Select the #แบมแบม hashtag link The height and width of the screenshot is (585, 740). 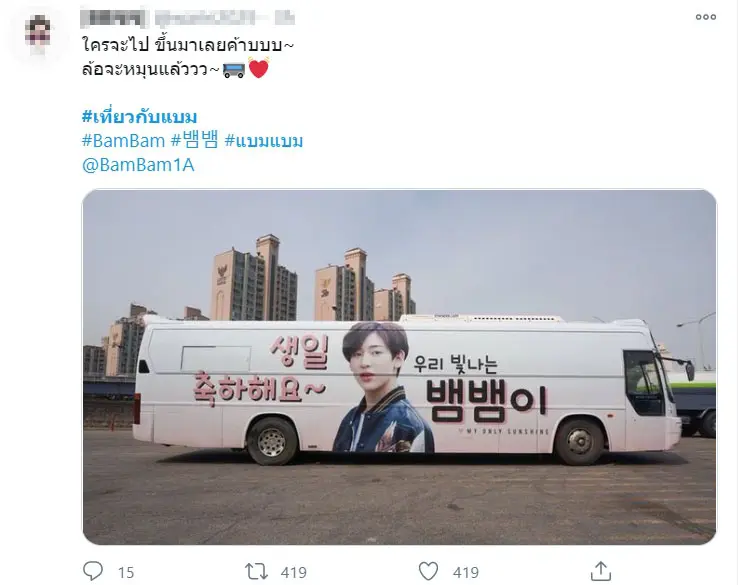pos(263,141)
